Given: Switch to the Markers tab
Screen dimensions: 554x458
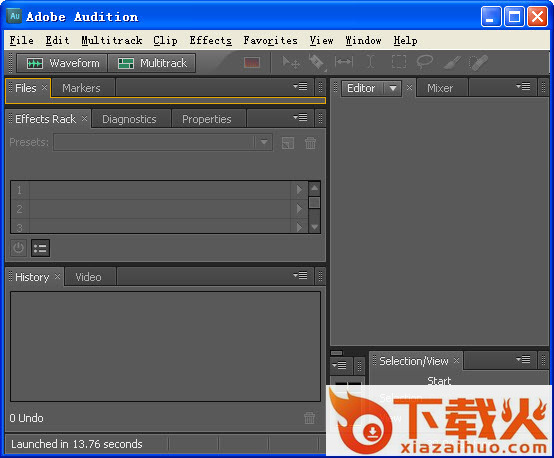Looking at the screenshot, I should coord(81,88).
